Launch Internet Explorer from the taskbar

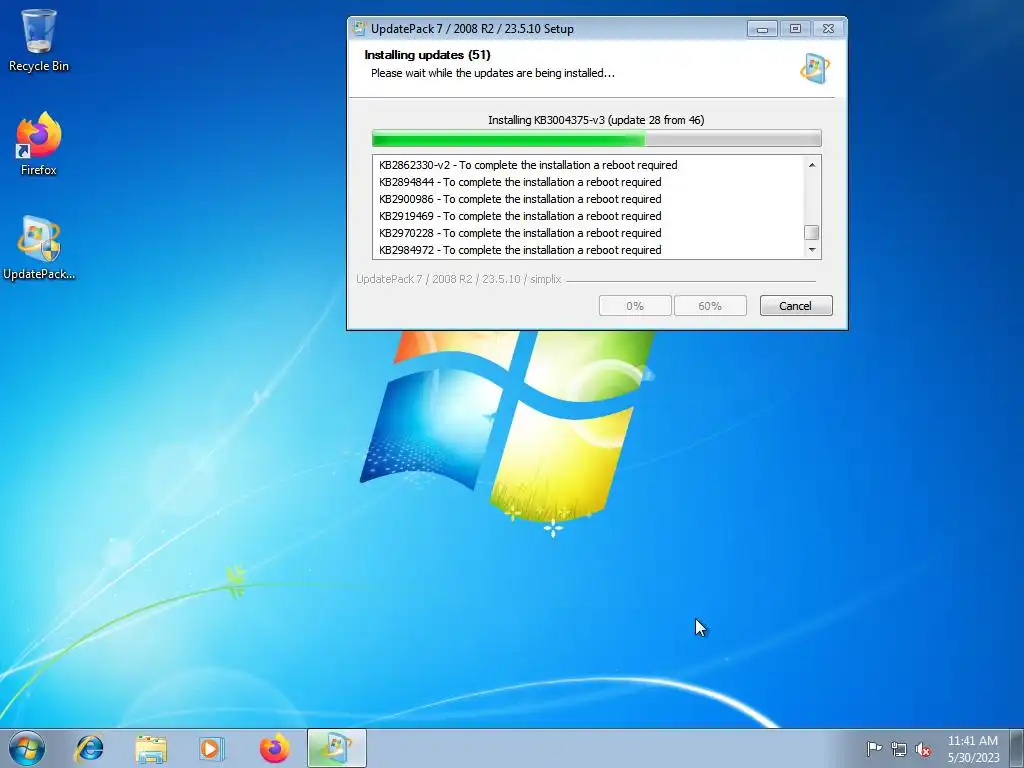(x=89, y=748)
